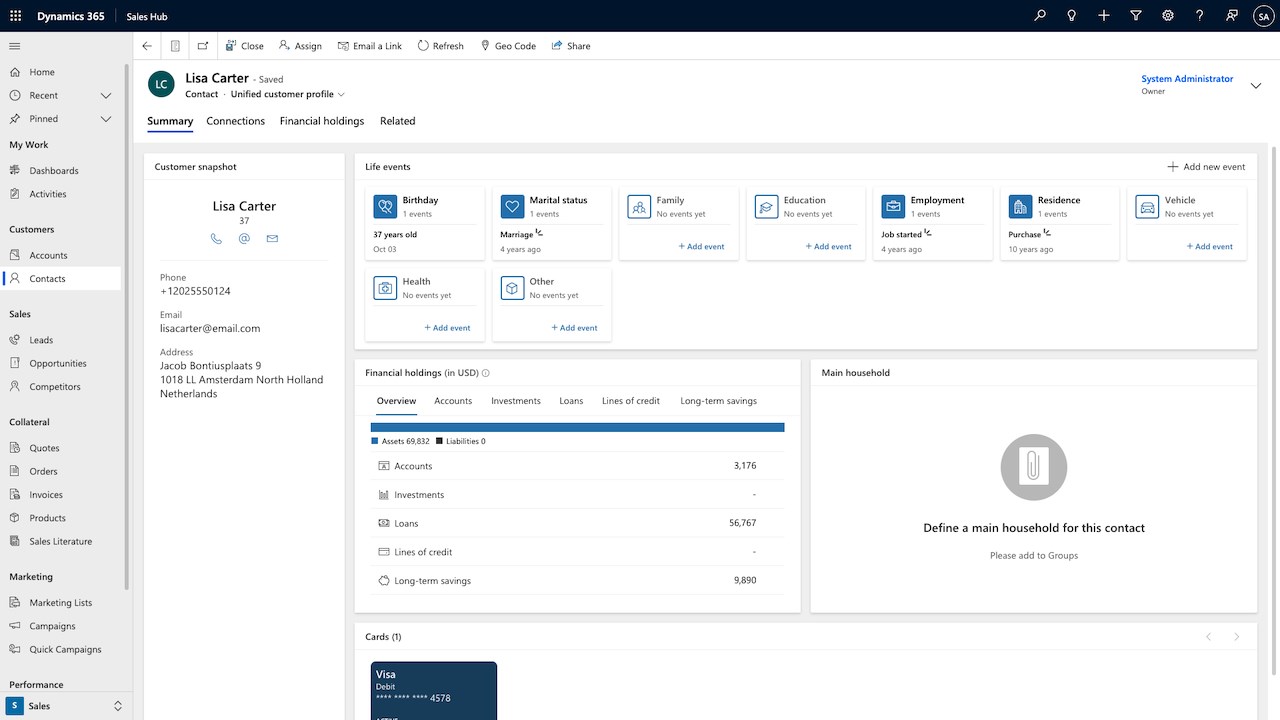Click the advanced find filter icon
1280x720 pixels.
(1136, 16)
